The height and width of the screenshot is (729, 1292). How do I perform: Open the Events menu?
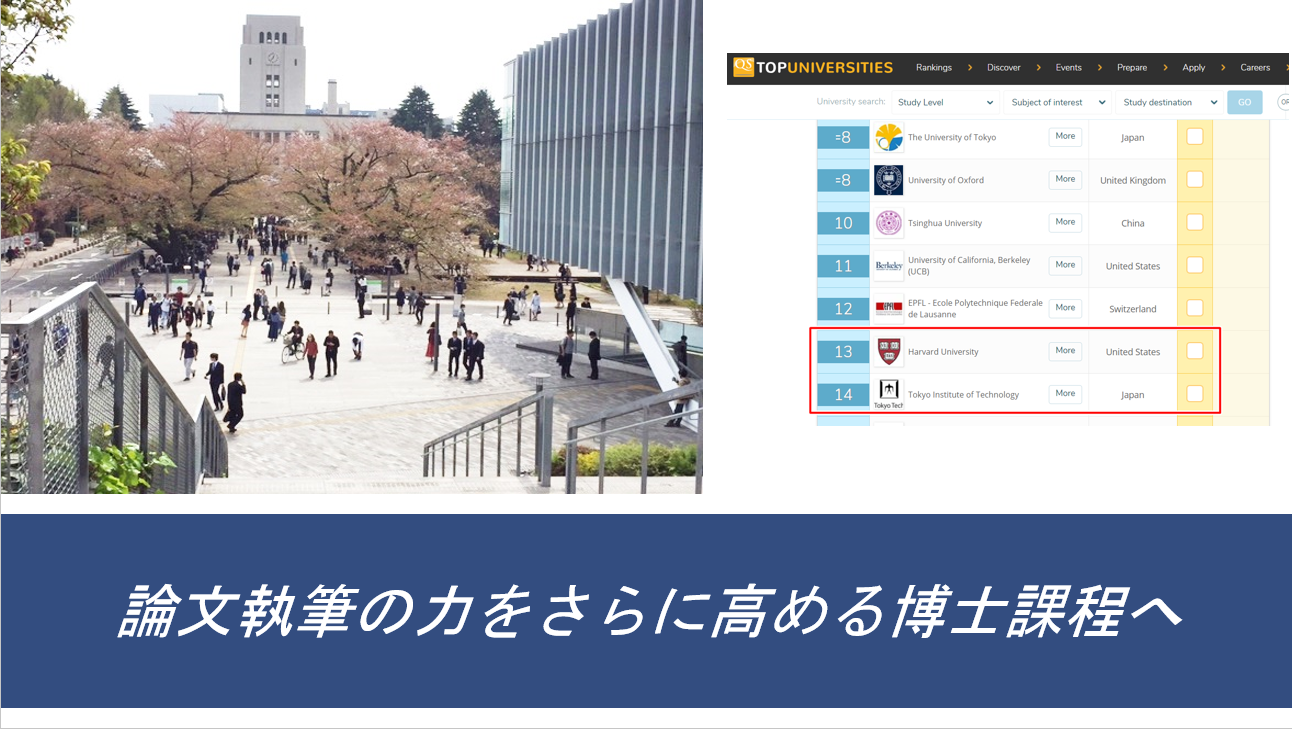(x=1069, y=68)
